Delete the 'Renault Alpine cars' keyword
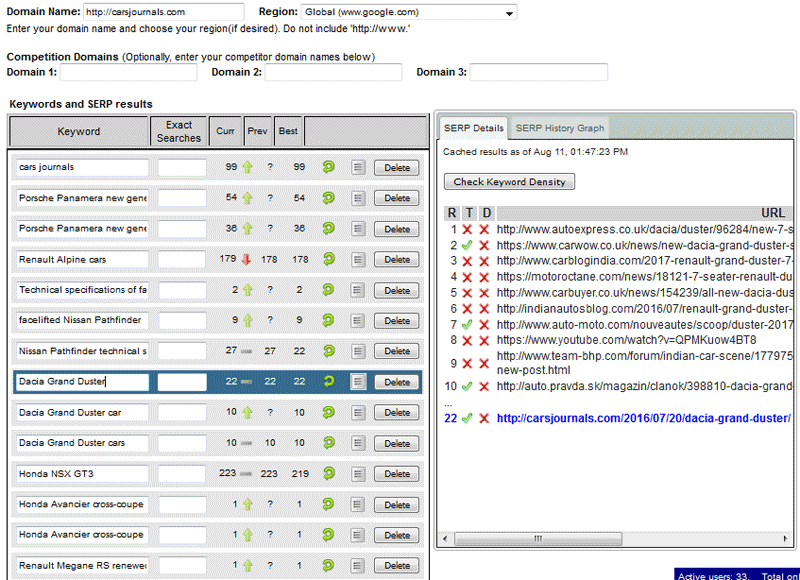 tap(397, 260)
